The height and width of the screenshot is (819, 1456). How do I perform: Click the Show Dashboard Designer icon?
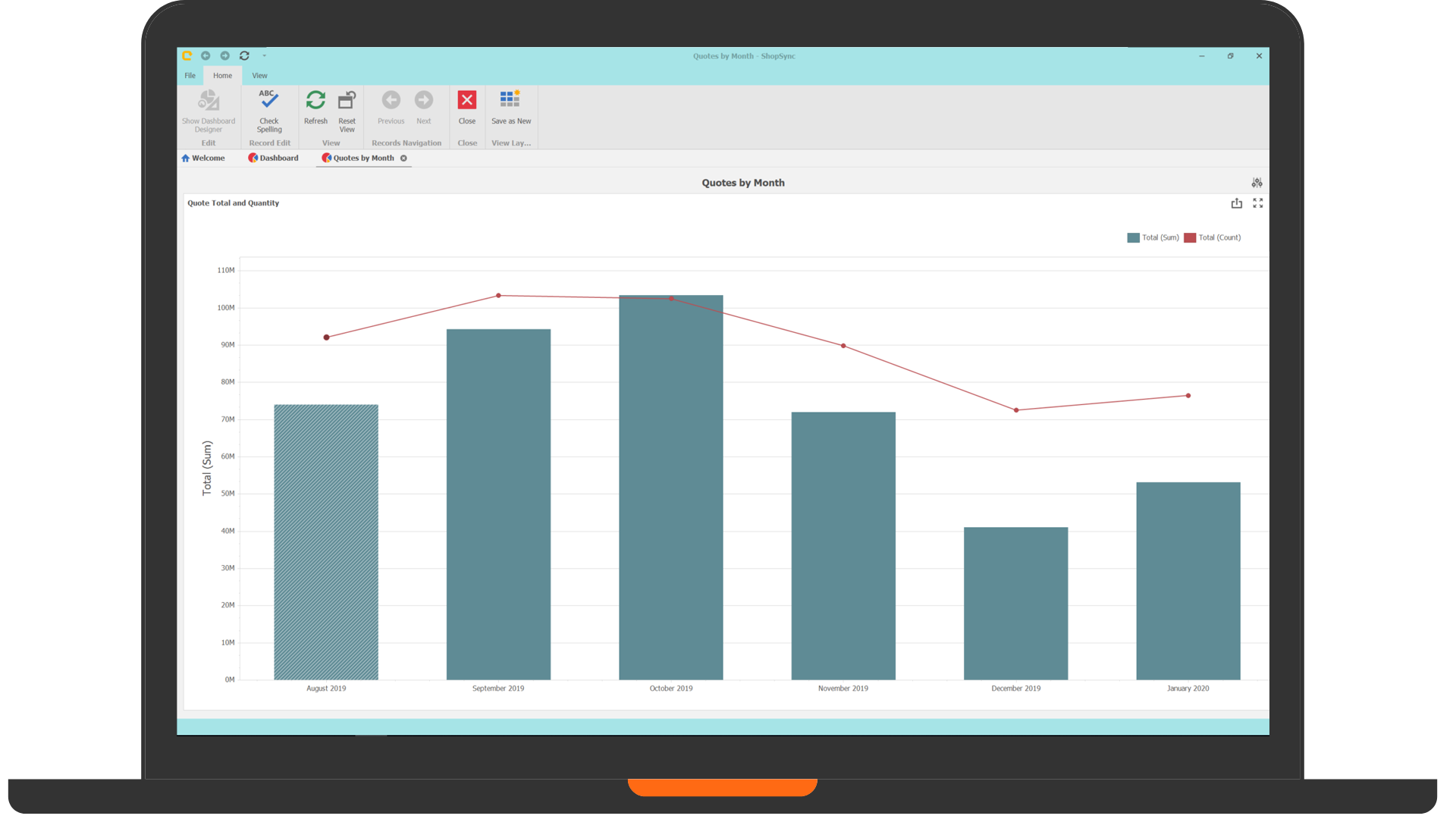click(209, 100)
